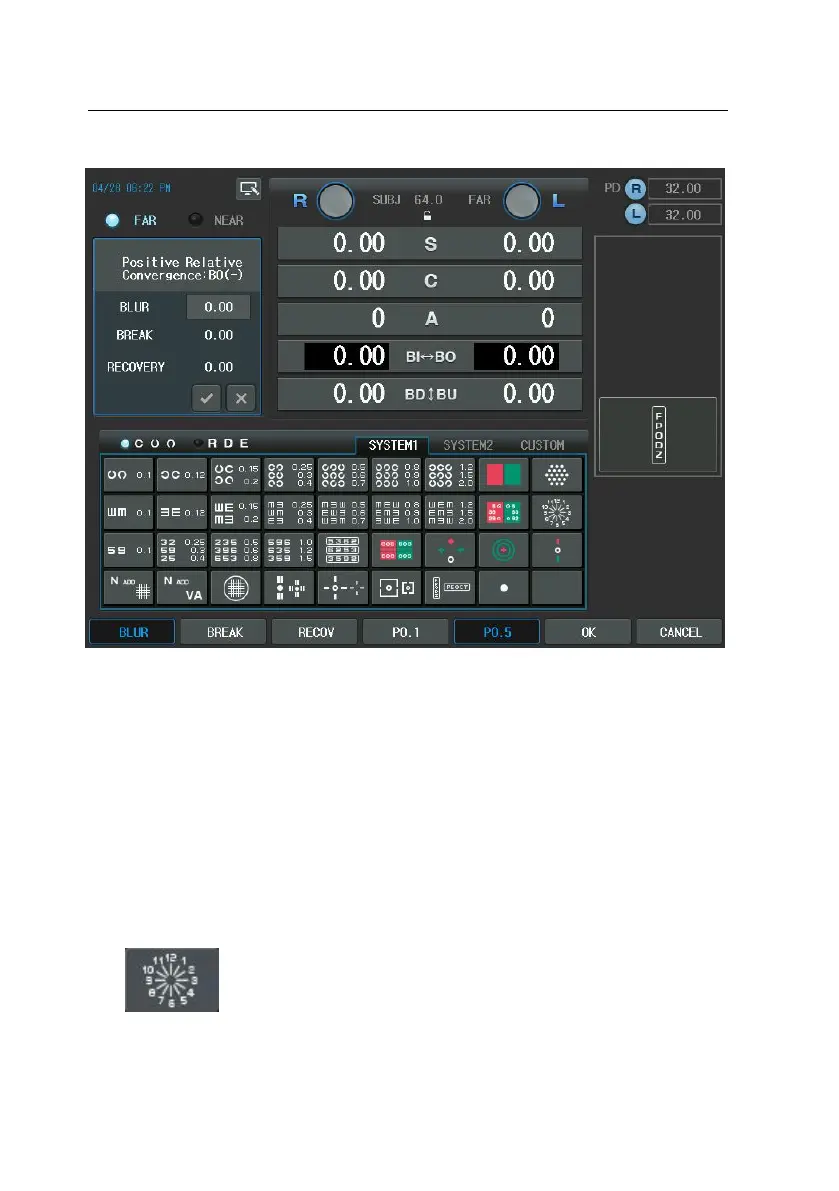Select the concentric green circles chart
The width and height of the screenshot is (839, 1191).
(x=503, y=550)
